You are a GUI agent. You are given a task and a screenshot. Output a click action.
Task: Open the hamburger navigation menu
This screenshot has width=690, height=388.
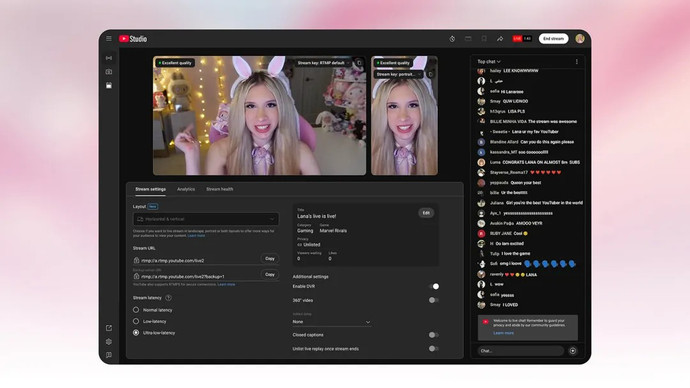tap(109, 39)
